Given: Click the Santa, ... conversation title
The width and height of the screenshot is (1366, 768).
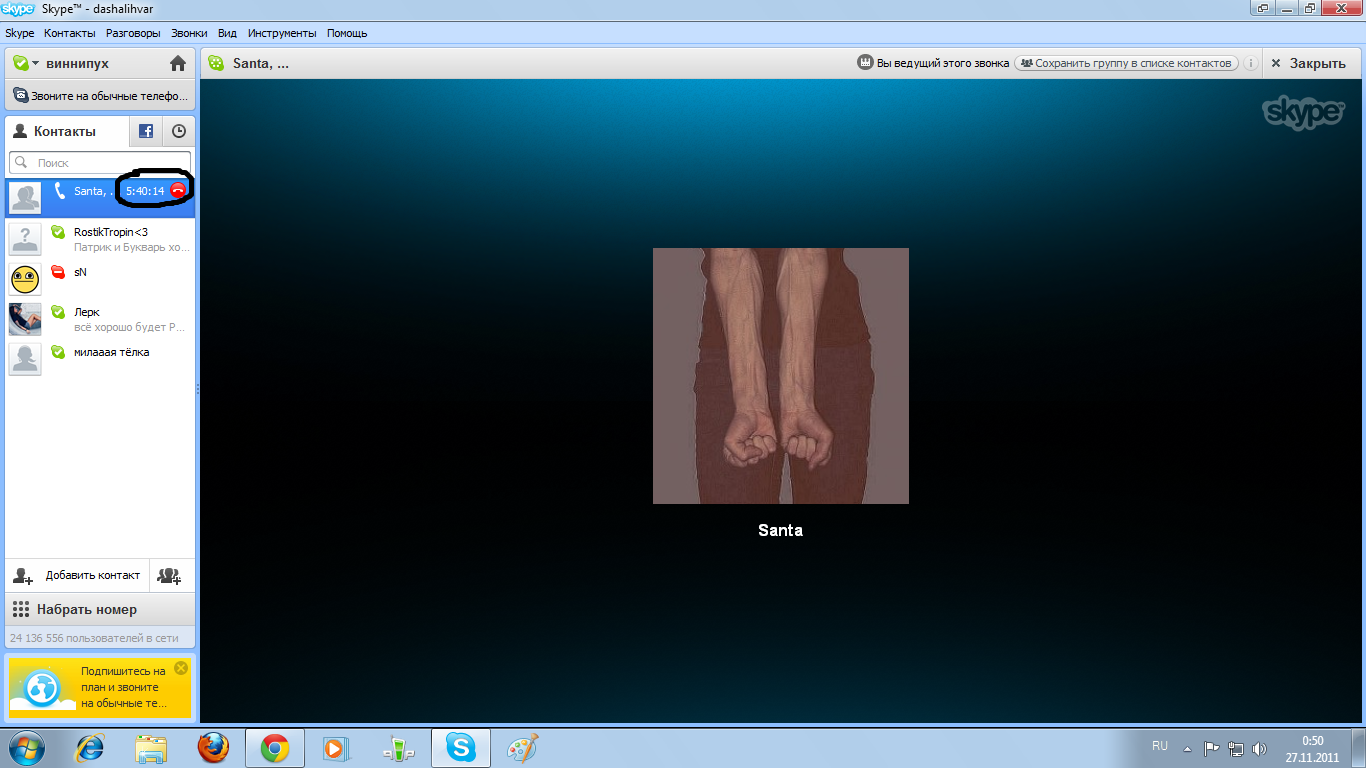Looking at the screenshot, I should [261, 63].
